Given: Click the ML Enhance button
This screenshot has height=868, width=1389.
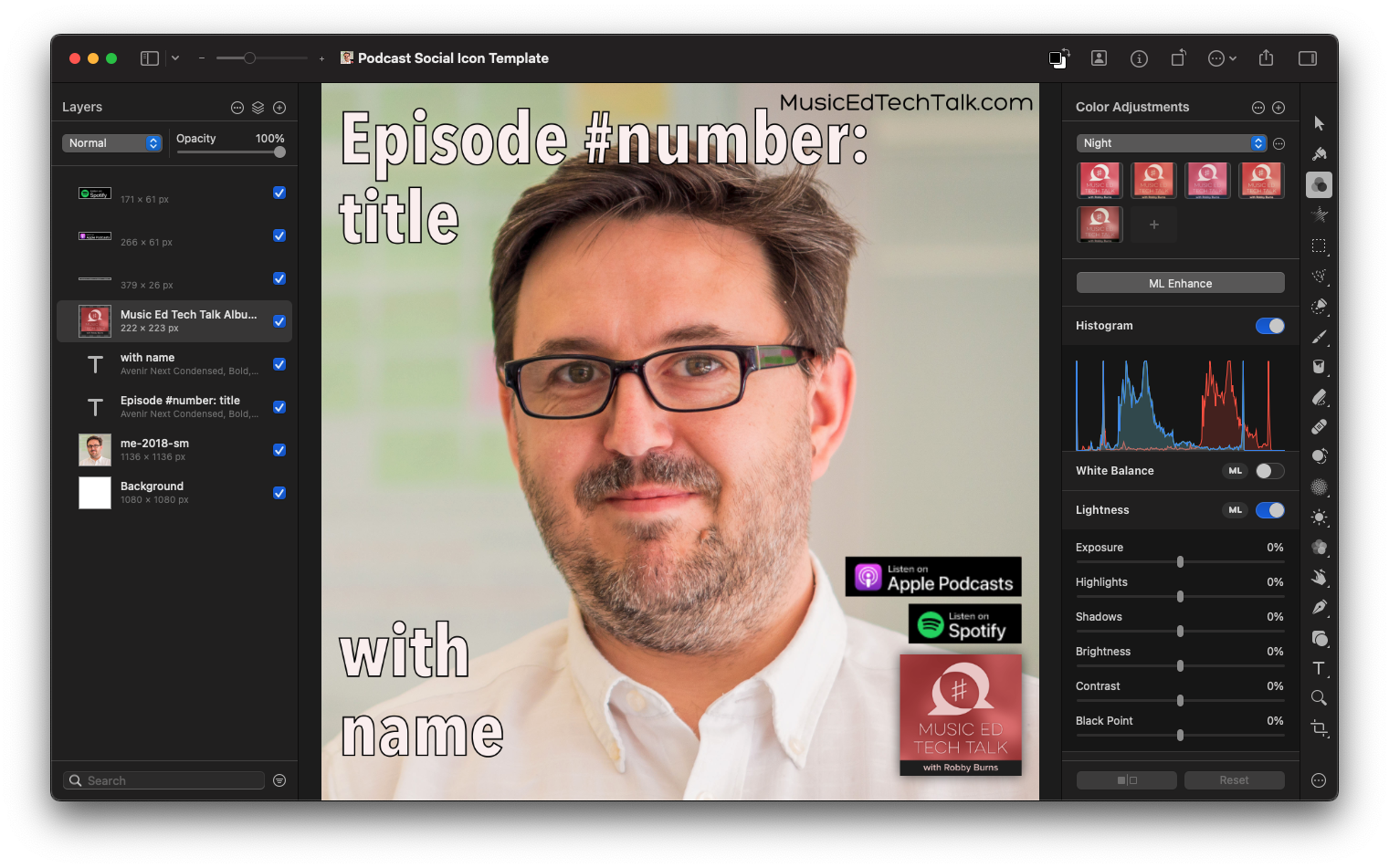Looking at the screenshot, I should point(1181,283).
